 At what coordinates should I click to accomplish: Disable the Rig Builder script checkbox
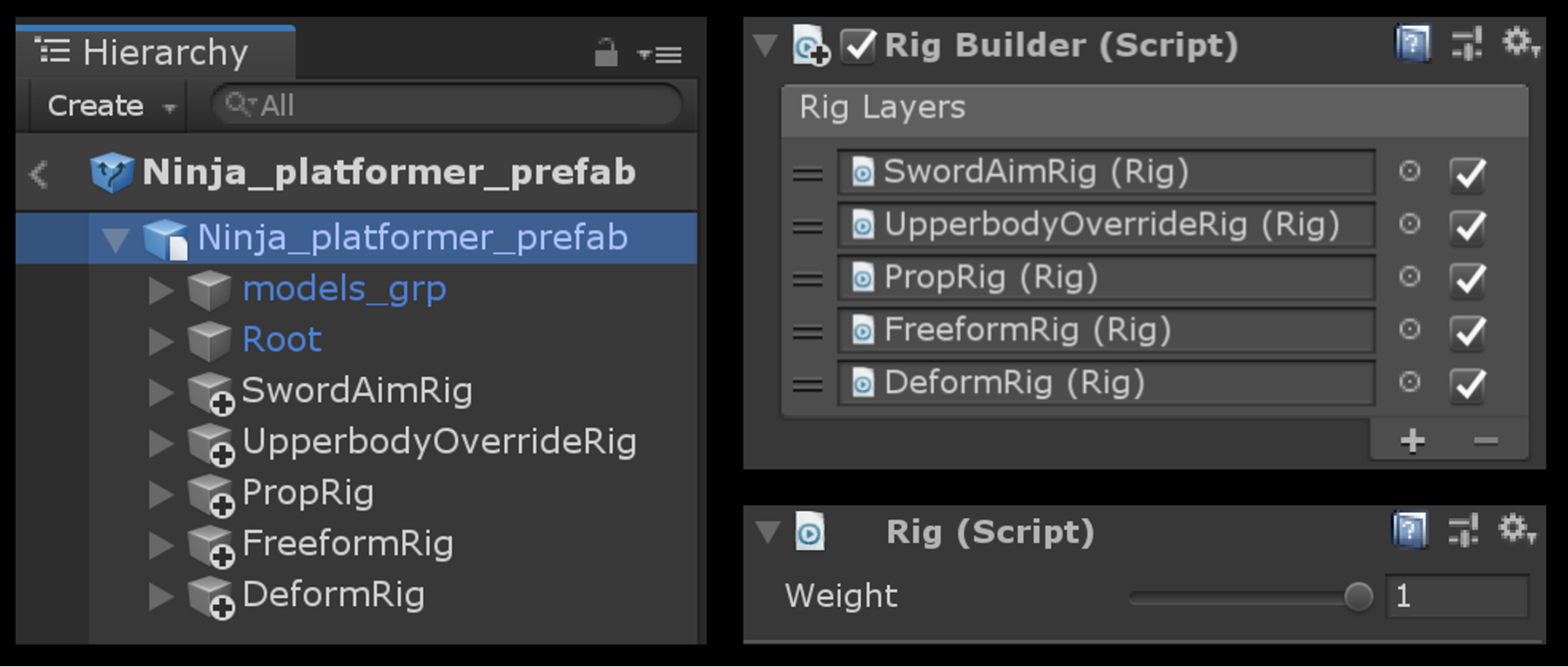[858, 46]
